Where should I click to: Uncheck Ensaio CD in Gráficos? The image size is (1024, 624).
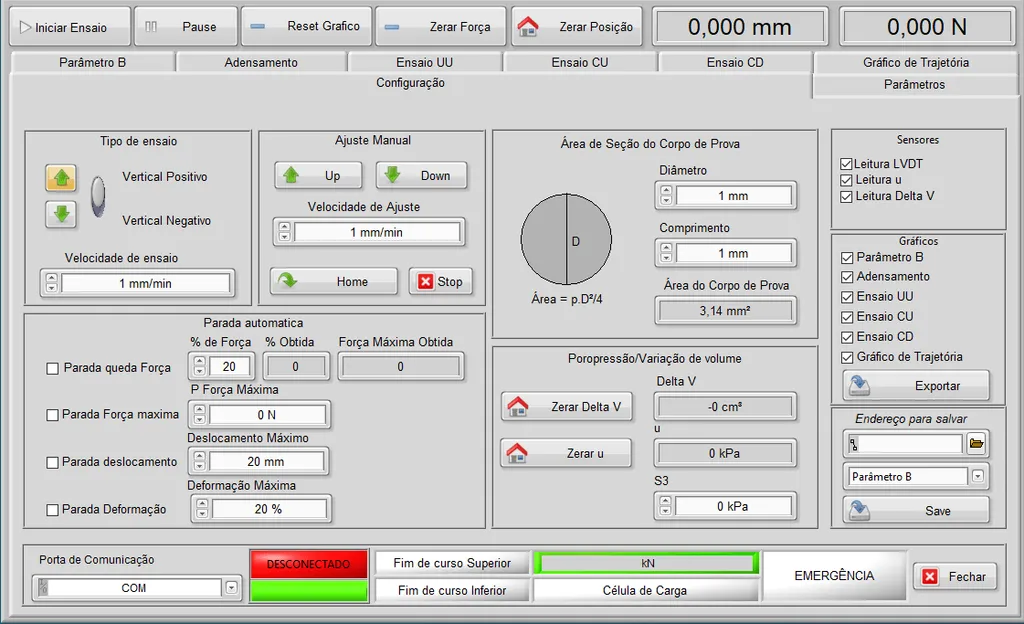[848, 337]
